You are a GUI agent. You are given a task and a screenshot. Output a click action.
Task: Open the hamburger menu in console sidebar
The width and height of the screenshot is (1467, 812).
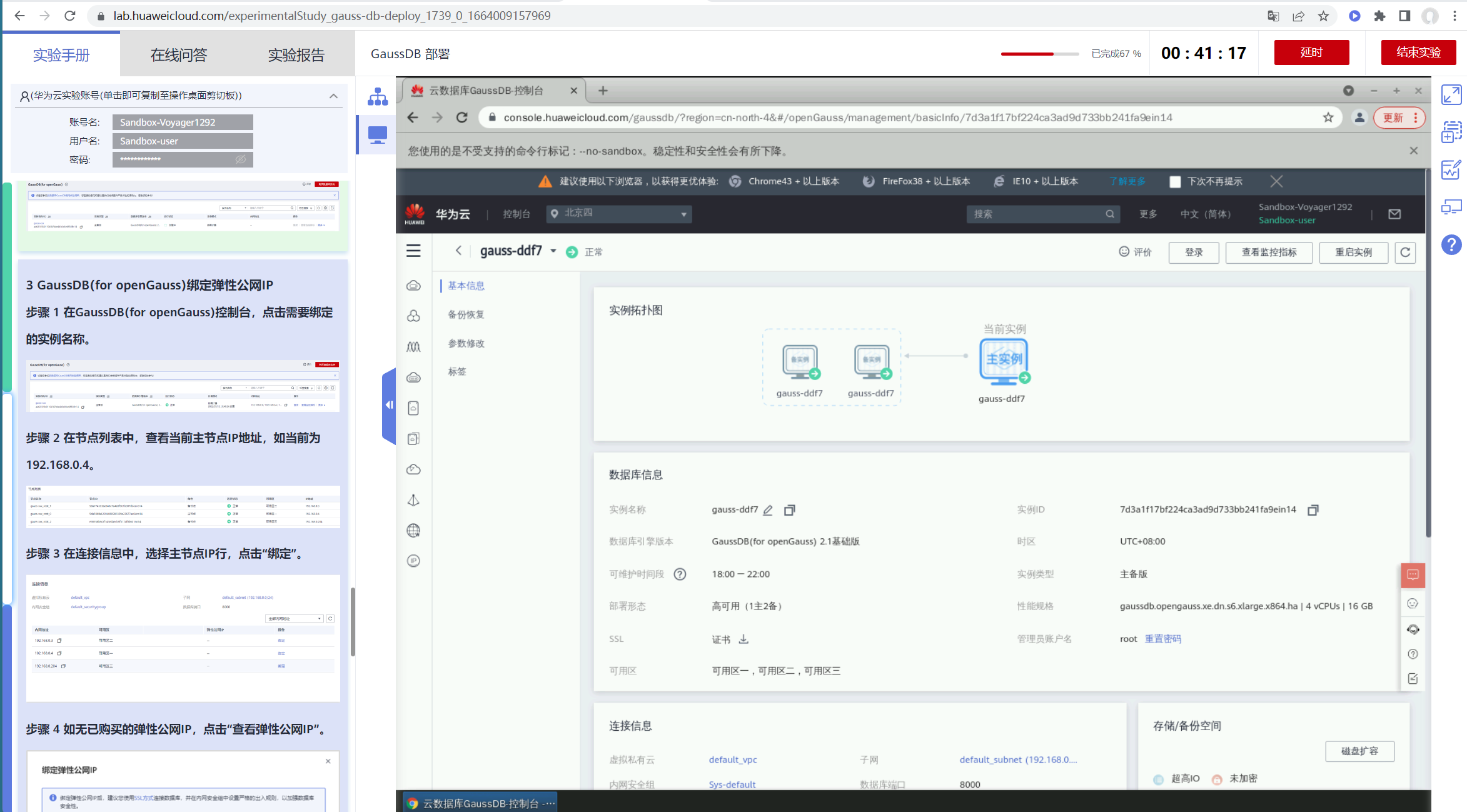point(413,251)
